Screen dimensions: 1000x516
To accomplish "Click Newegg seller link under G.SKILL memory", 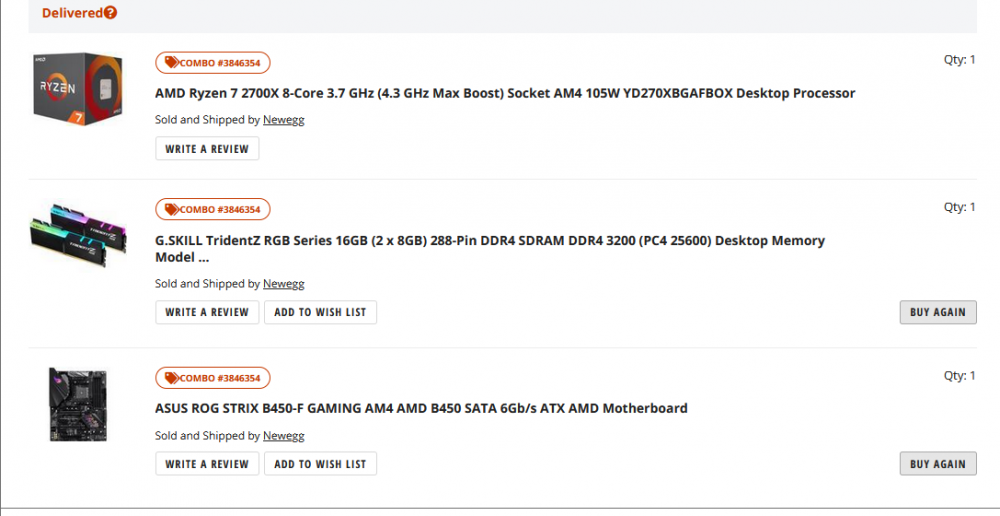I will 283,284.
